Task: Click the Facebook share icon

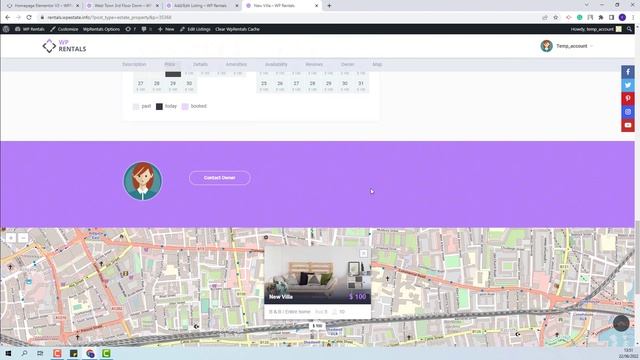Action: click(628, 72)
